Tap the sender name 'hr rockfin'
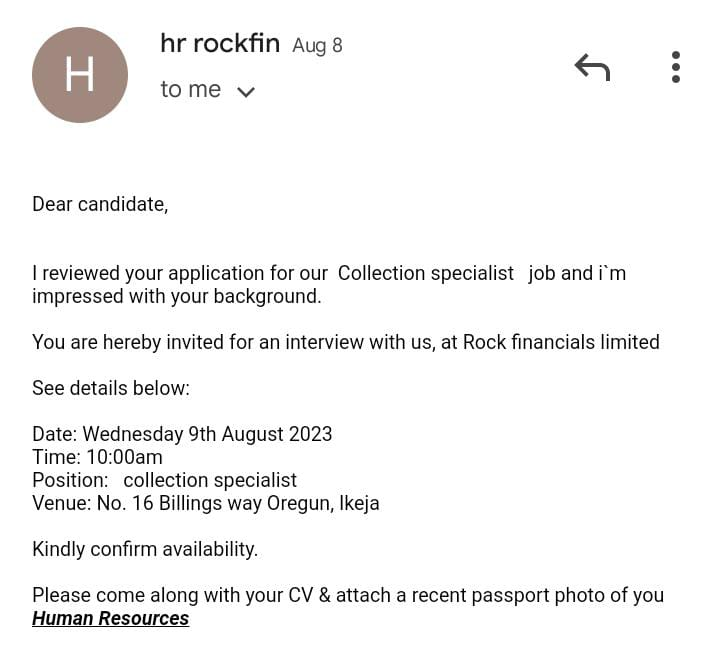Screen dimensions: 720x657 pos(219,44)
